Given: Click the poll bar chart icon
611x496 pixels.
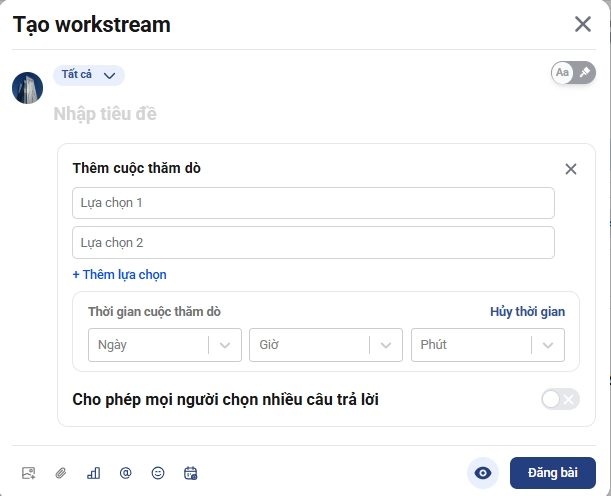Looking at the screenshot, I should tap(93, 473).
